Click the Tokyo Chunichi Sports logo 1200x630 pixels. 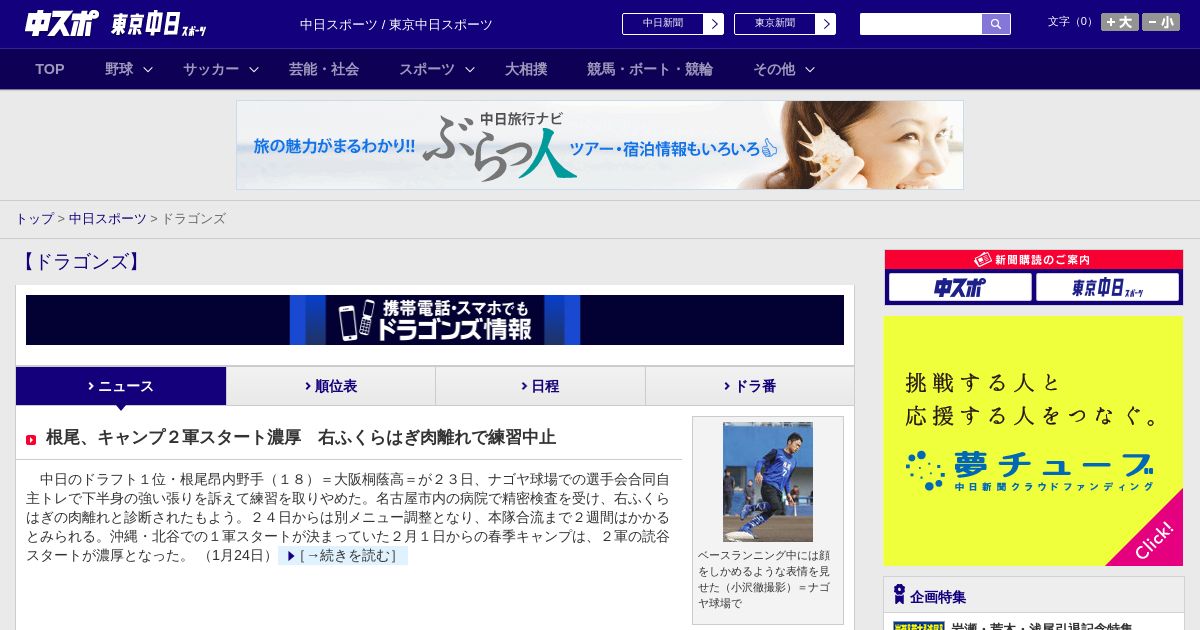[159, 25]
